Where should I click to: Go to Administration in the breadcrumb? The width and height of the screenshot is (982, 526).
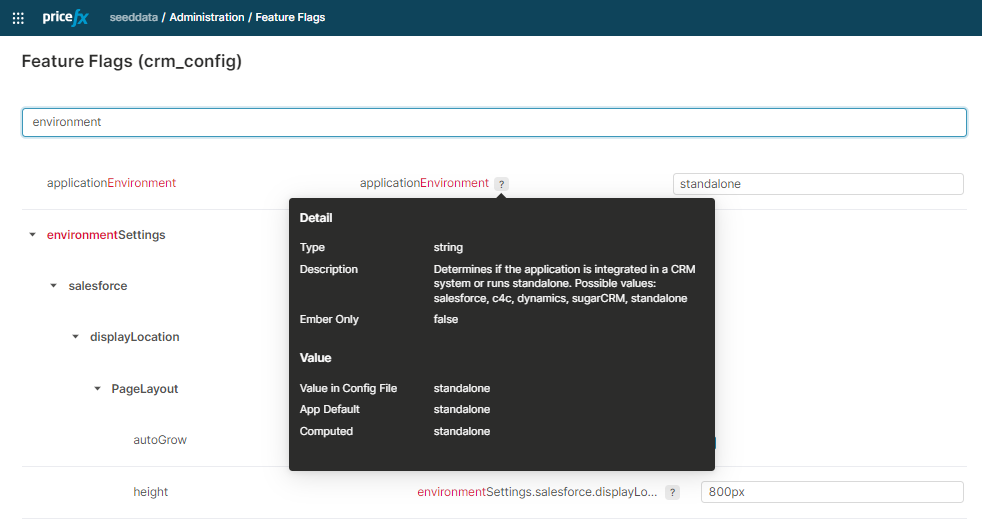(x=206, y=18)
